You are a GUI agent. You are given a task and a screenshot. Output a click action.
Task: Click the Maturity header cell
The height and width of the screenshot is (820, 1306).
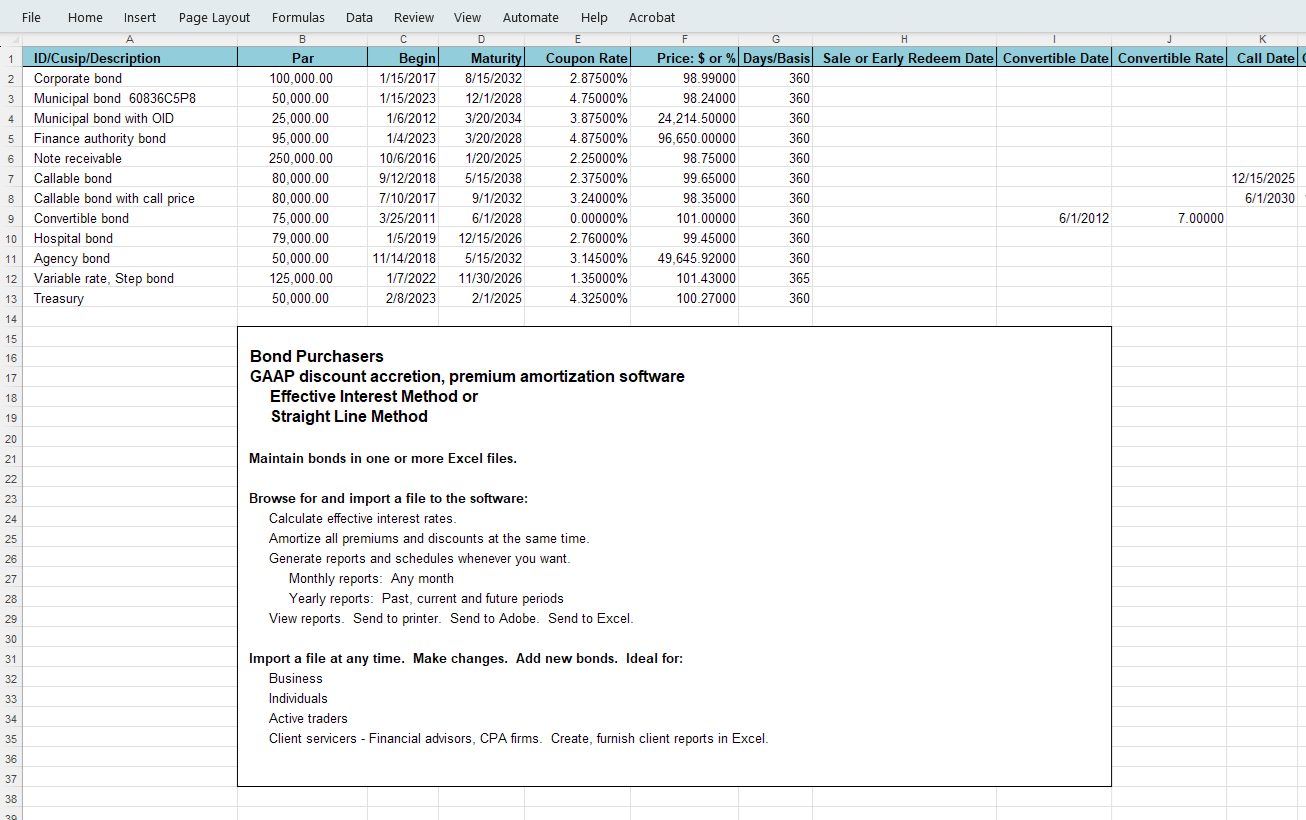click(x=481, y=58)
